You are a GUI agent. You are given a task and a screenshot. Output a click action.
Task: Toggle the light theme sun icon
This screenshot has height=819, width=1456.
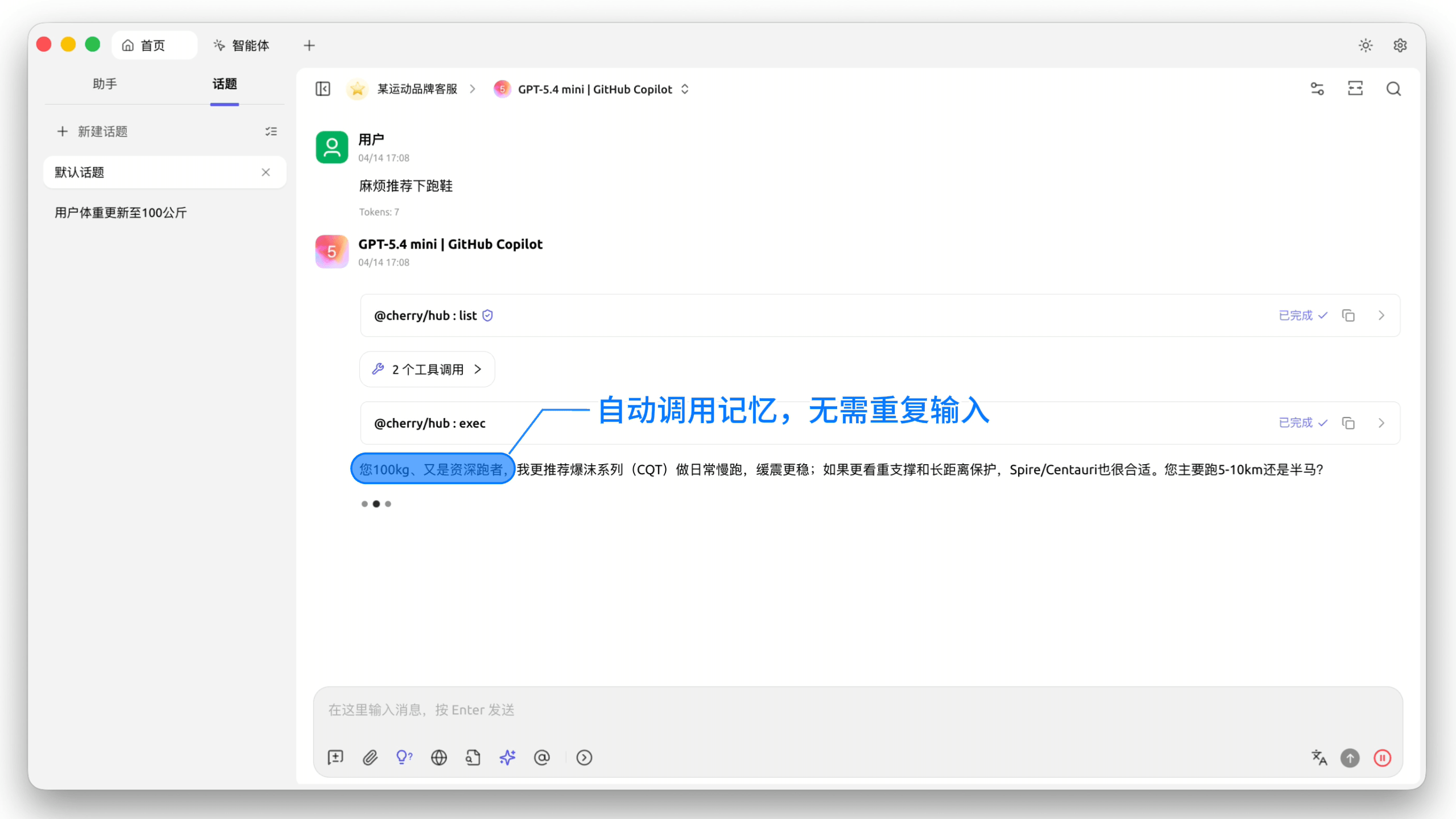pos(1366,45)
